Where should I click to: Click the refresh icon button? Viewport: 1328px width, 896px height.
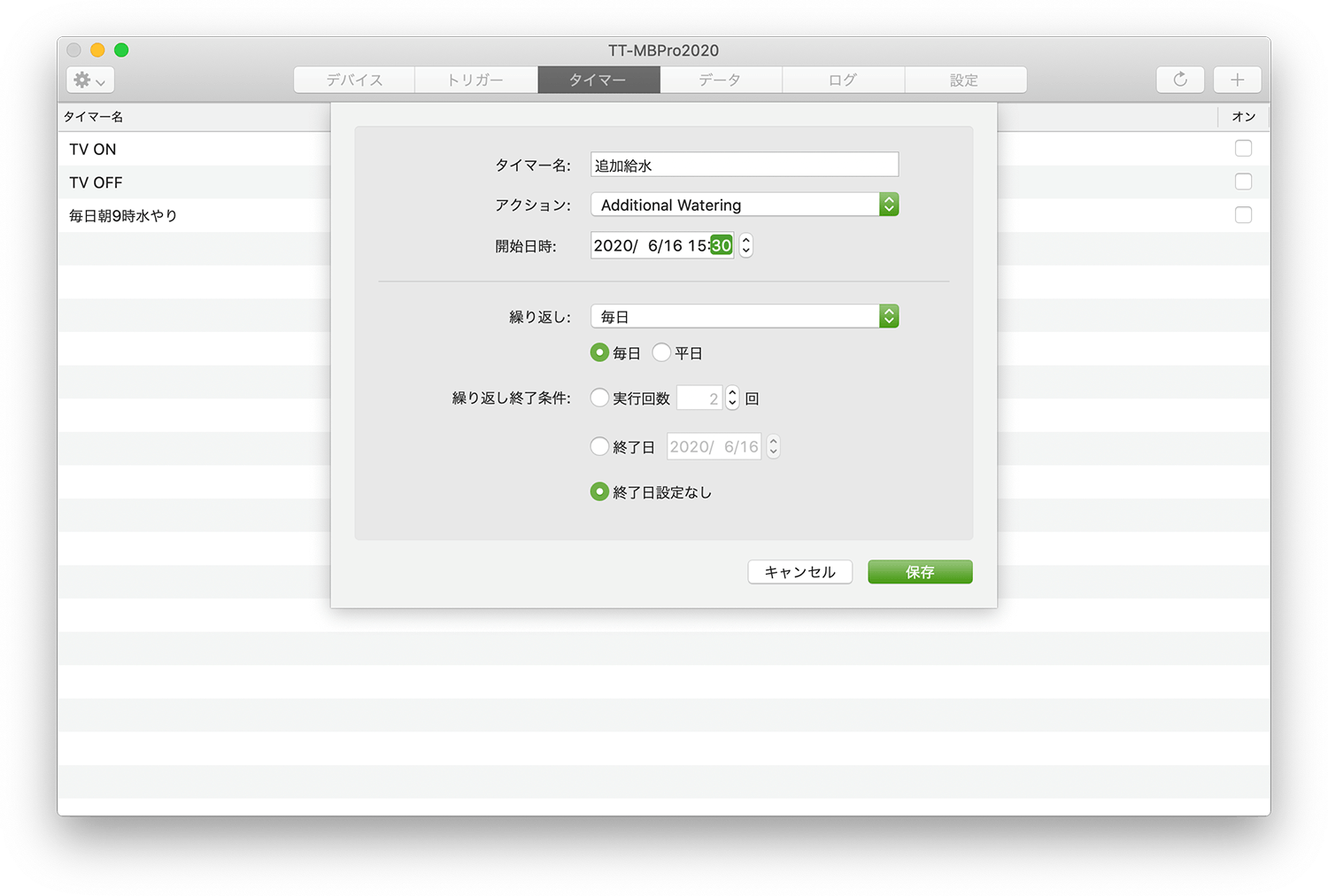click(x=1179, y=80)
